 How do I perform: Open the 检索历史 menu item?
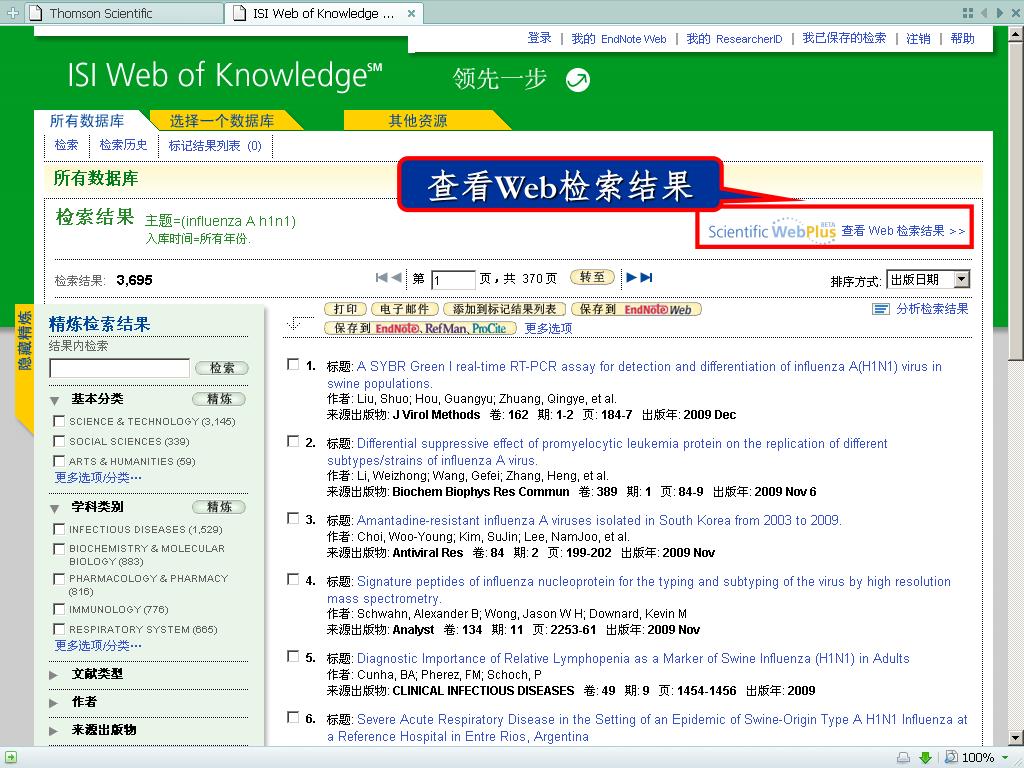click(123, 145)
